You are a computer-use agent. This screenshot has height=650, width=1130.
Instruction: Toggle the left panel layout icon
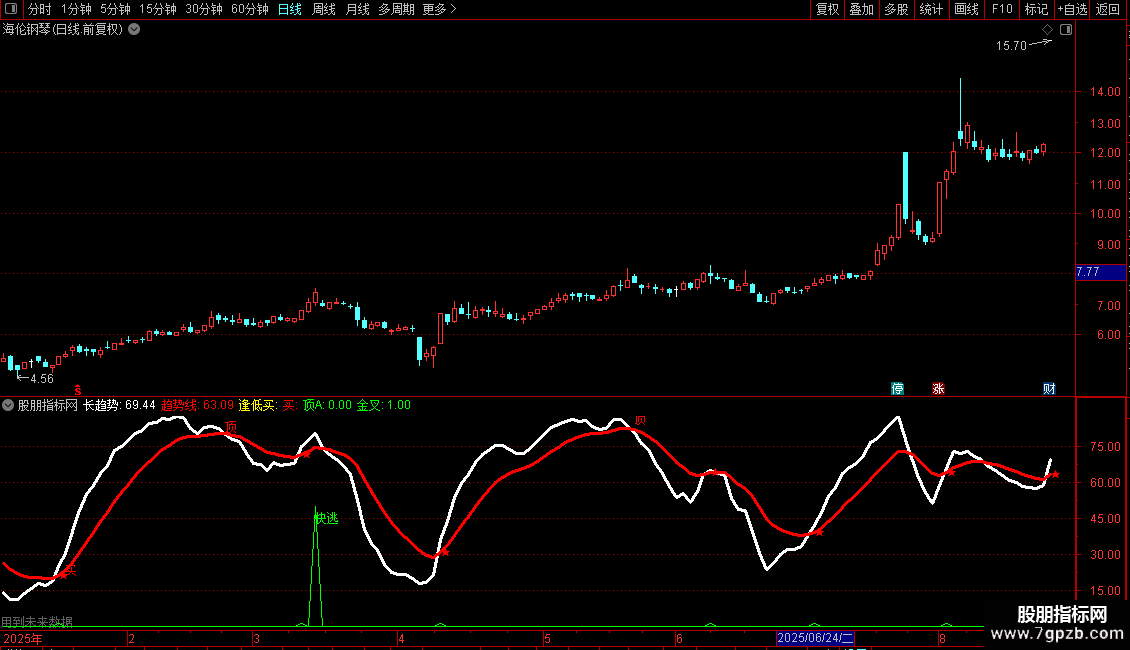tap(11, 9)
